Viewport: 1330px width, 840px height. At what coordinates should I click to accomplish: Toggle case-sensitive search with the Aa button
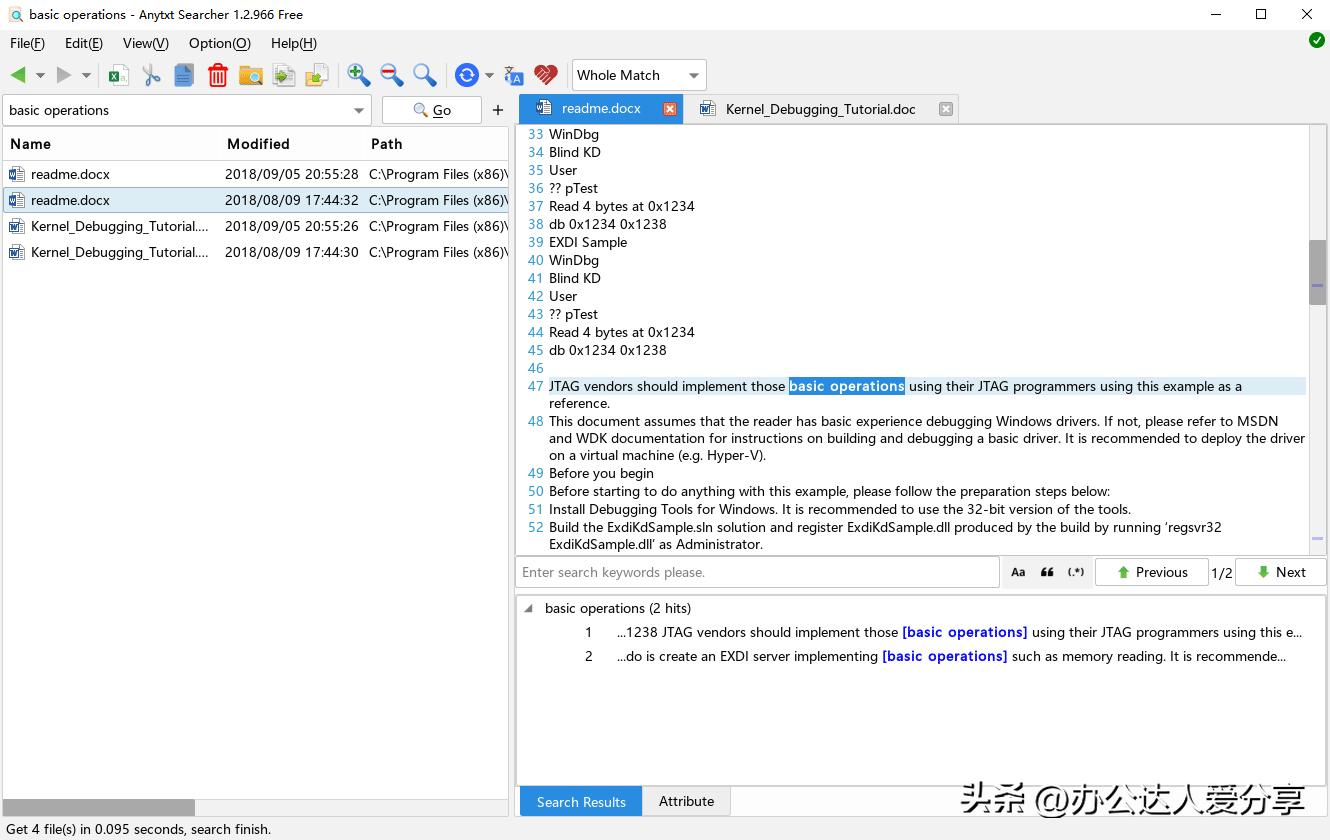tap(1018, 571)
